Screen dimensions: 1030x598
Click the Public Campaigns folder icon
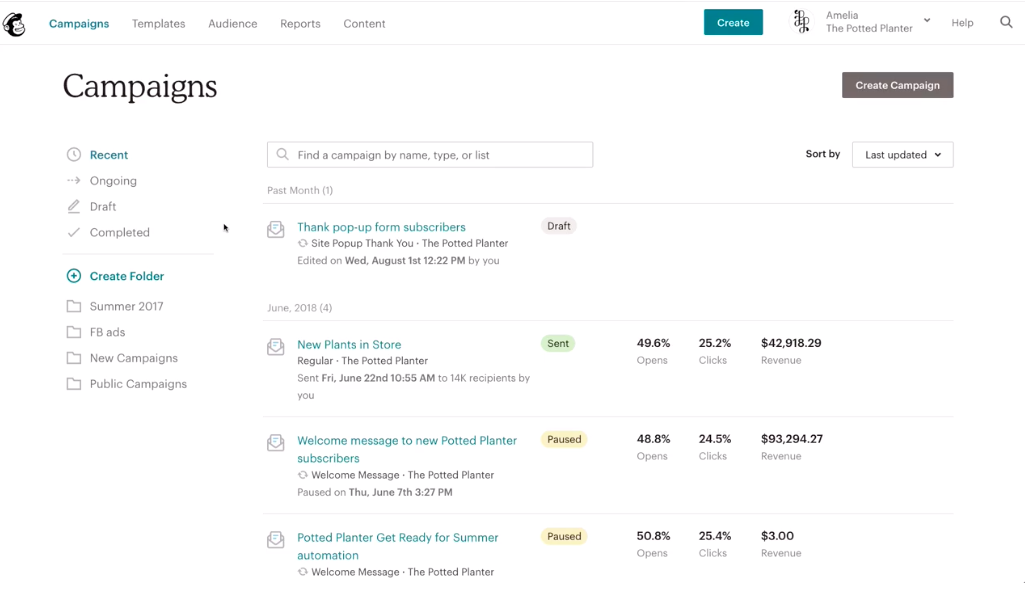(x=74, y=384)
